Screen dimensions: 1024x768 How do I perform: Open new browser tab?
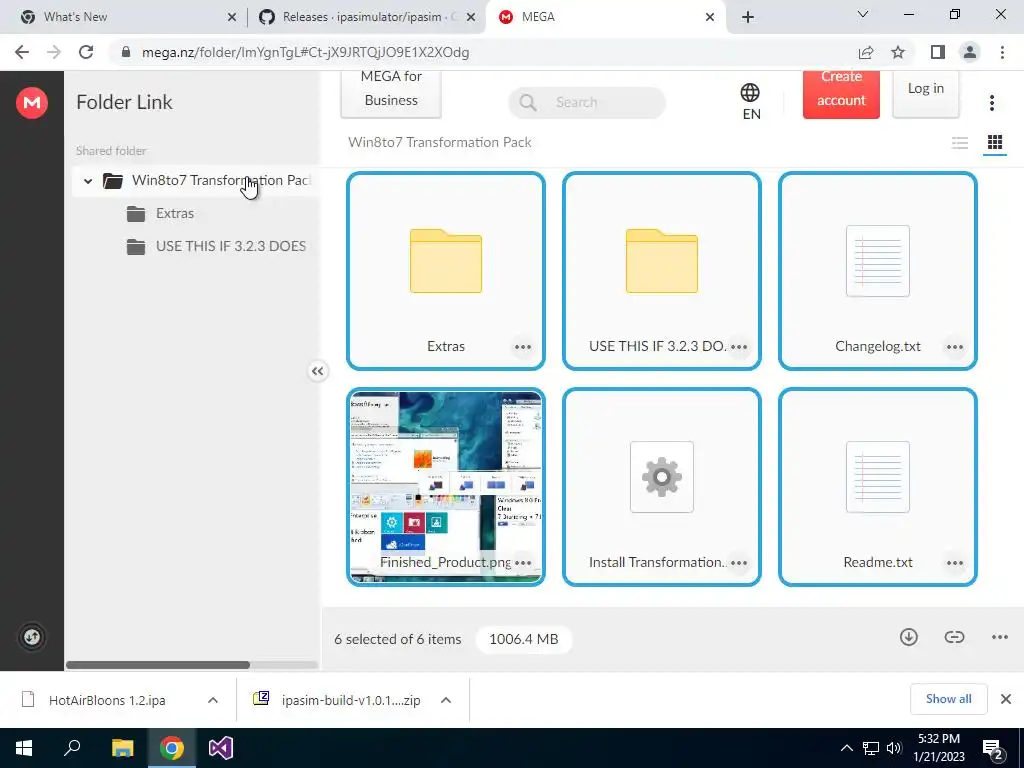[748, 17]
